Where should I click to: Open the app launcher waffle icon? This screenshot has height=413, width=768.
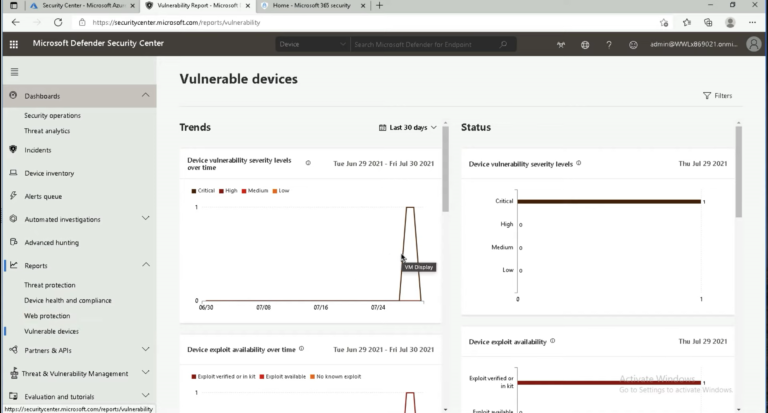pyautogui.click(x=14, y=44)
